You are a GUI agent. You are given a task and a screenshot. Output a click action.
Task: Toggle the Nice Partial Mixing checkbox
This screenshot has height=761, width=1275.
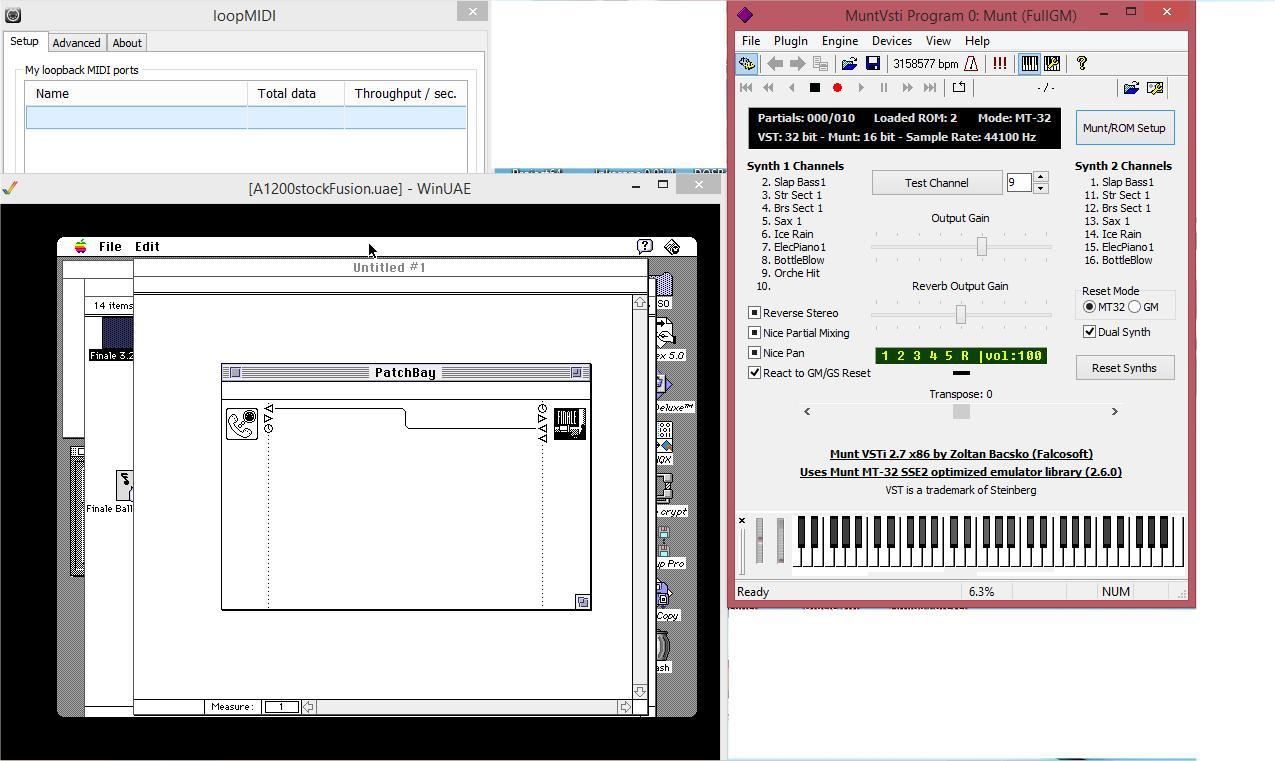tap(755, 333)
